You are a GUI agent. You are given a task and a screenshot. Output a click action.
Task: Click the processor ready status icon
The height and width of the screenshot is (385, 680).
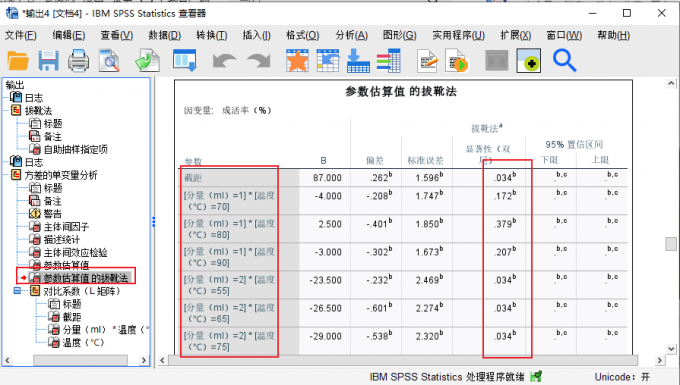tap(536, 376)
